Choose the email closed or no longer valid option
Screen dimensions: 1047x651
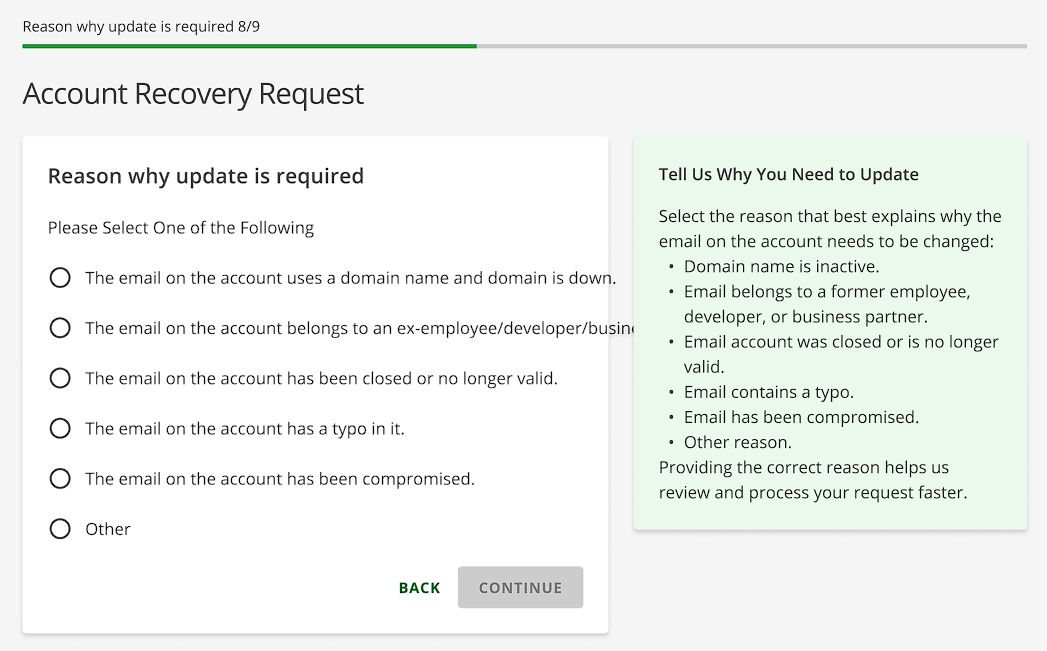pyautogui.click(x=60, y=377)
